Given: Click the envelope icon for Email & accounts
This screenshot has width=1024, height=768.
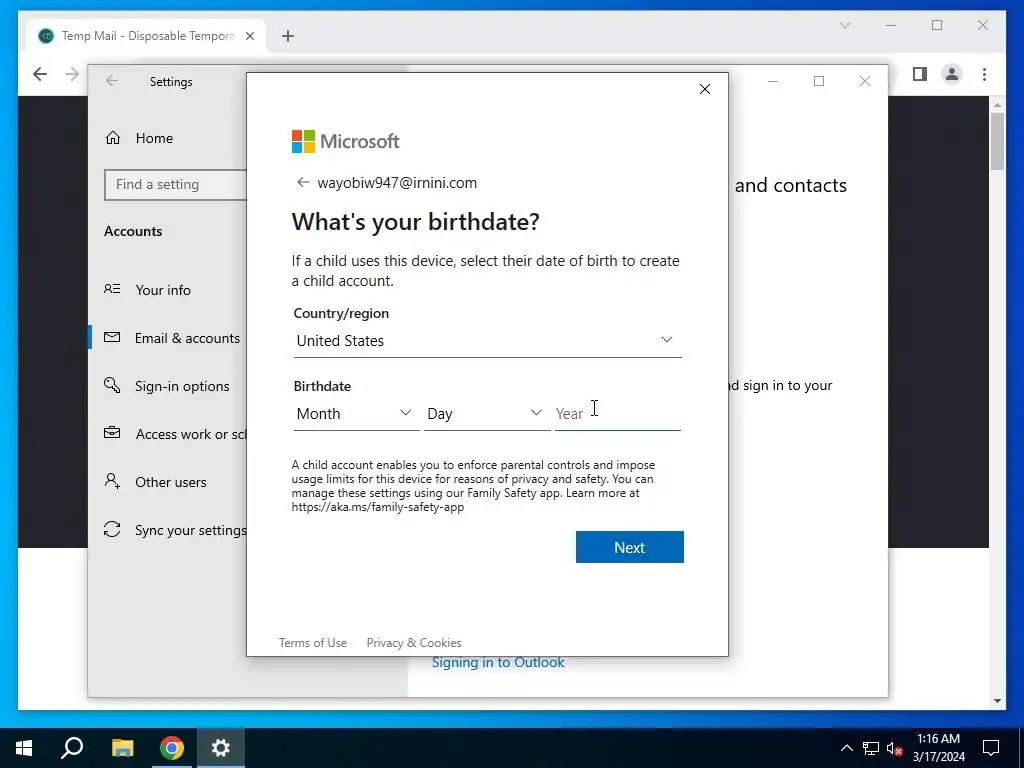Looking at the screenshot, I should pyautogui.click(x=112, y=337).
